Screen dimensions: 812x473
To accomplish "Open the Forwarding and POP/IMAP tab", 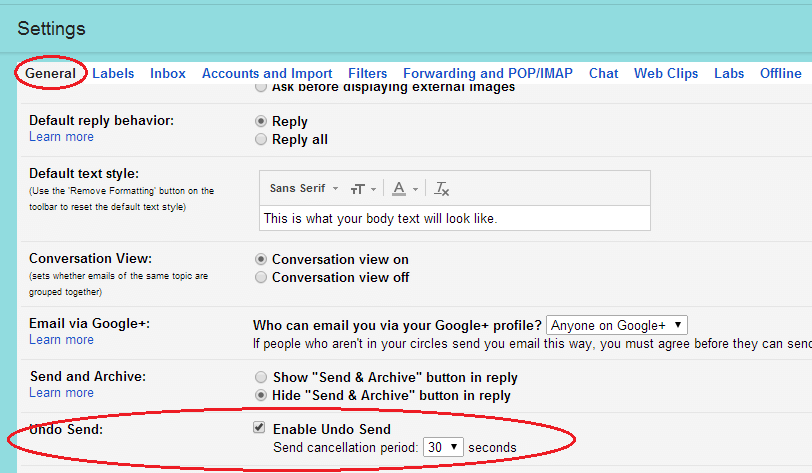I will click(488, 73).
